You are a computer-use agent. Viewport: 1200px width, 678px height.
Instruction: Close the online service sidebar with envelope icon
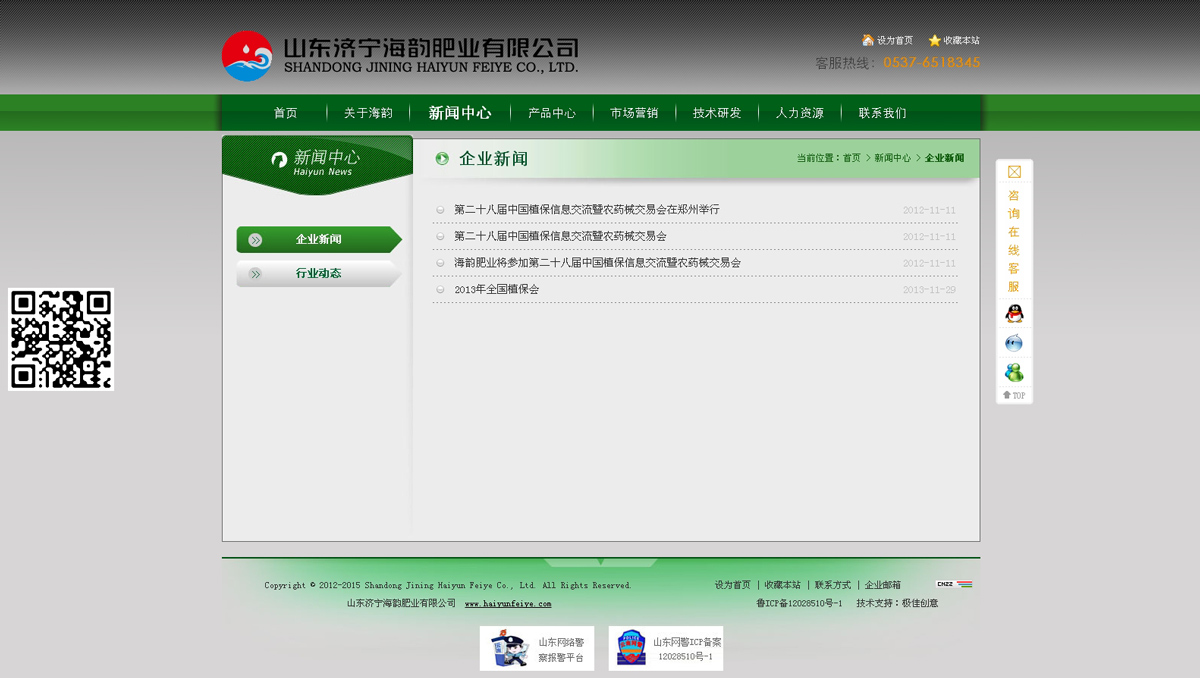click(1014, 172)
